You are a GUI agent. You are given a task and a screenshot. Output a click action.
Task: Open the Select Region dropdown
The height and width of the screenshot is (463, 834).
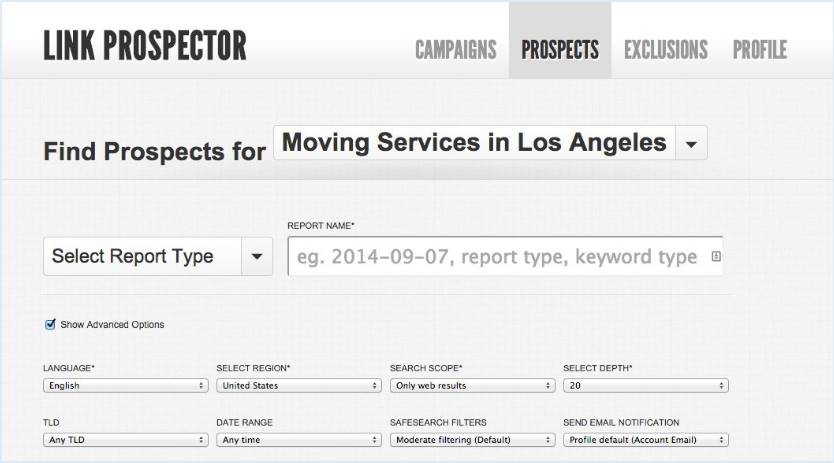click(299, 385)
